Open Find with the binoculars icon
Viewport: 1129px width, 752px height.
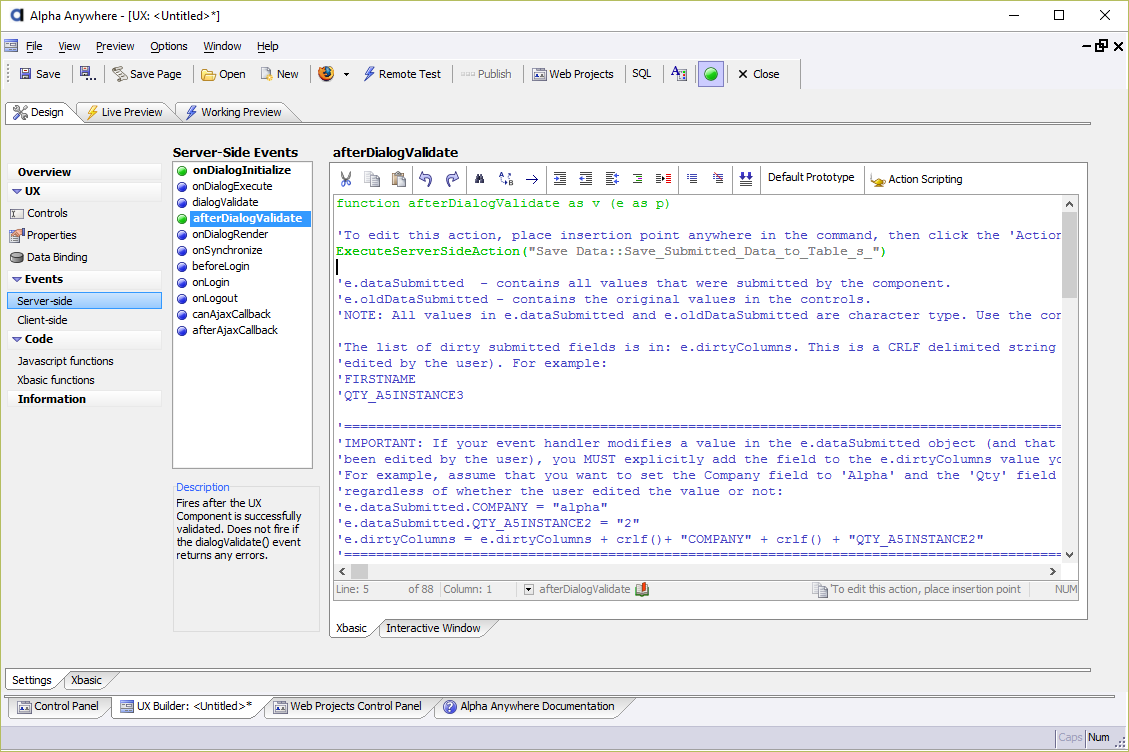coord(480,179)
